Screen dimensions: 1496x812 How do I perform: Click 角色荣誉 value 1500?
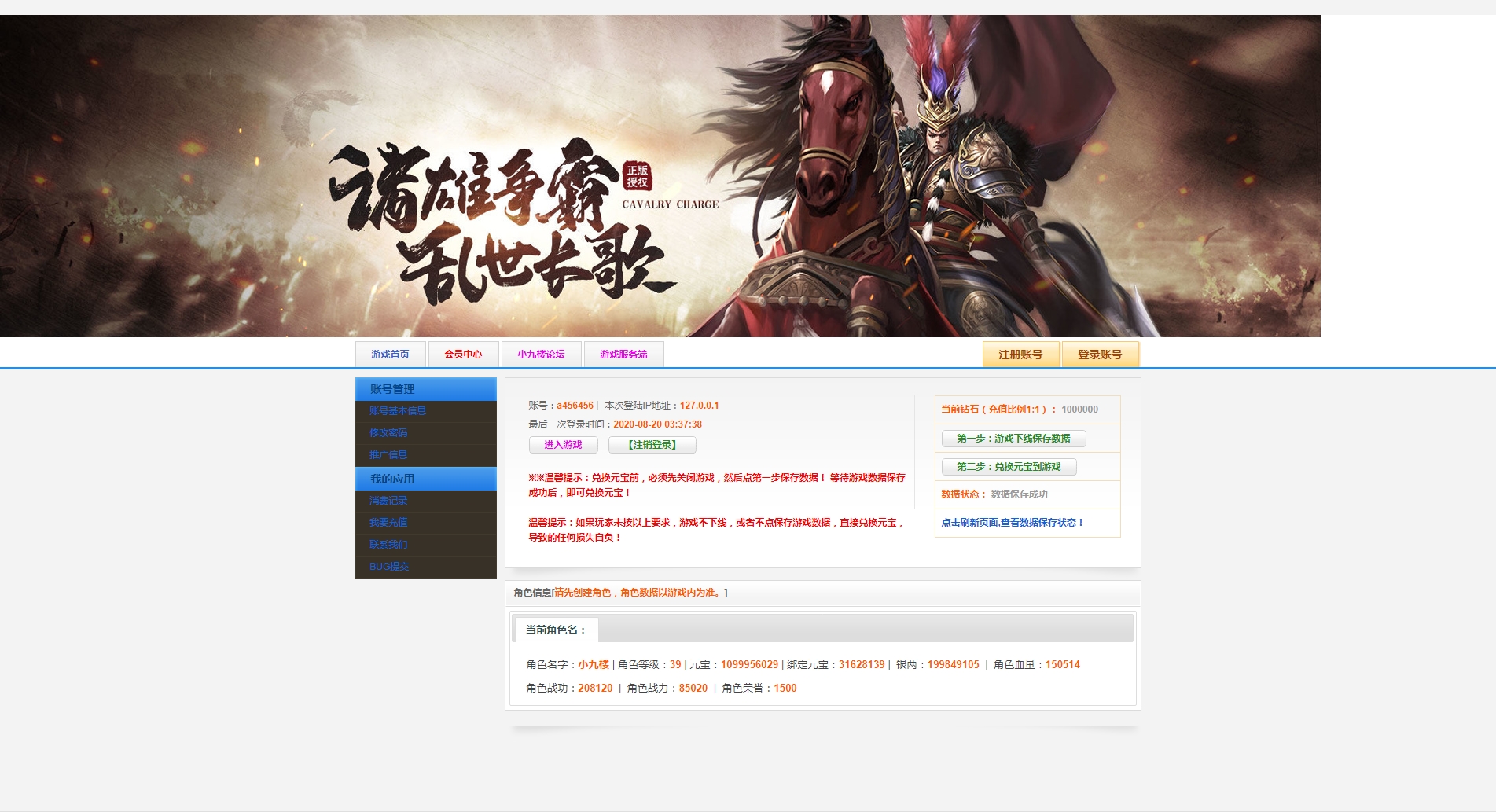pyautogui.click(x=785, y=689)
